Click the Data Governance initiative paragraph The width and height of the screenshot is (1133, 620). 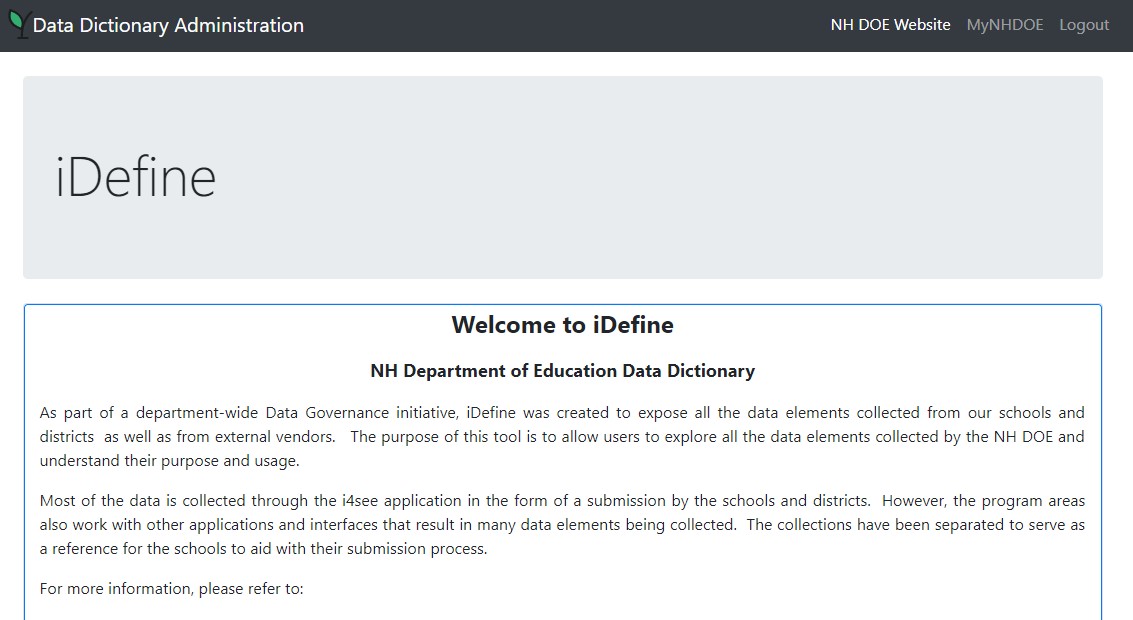tap(562, 437)
